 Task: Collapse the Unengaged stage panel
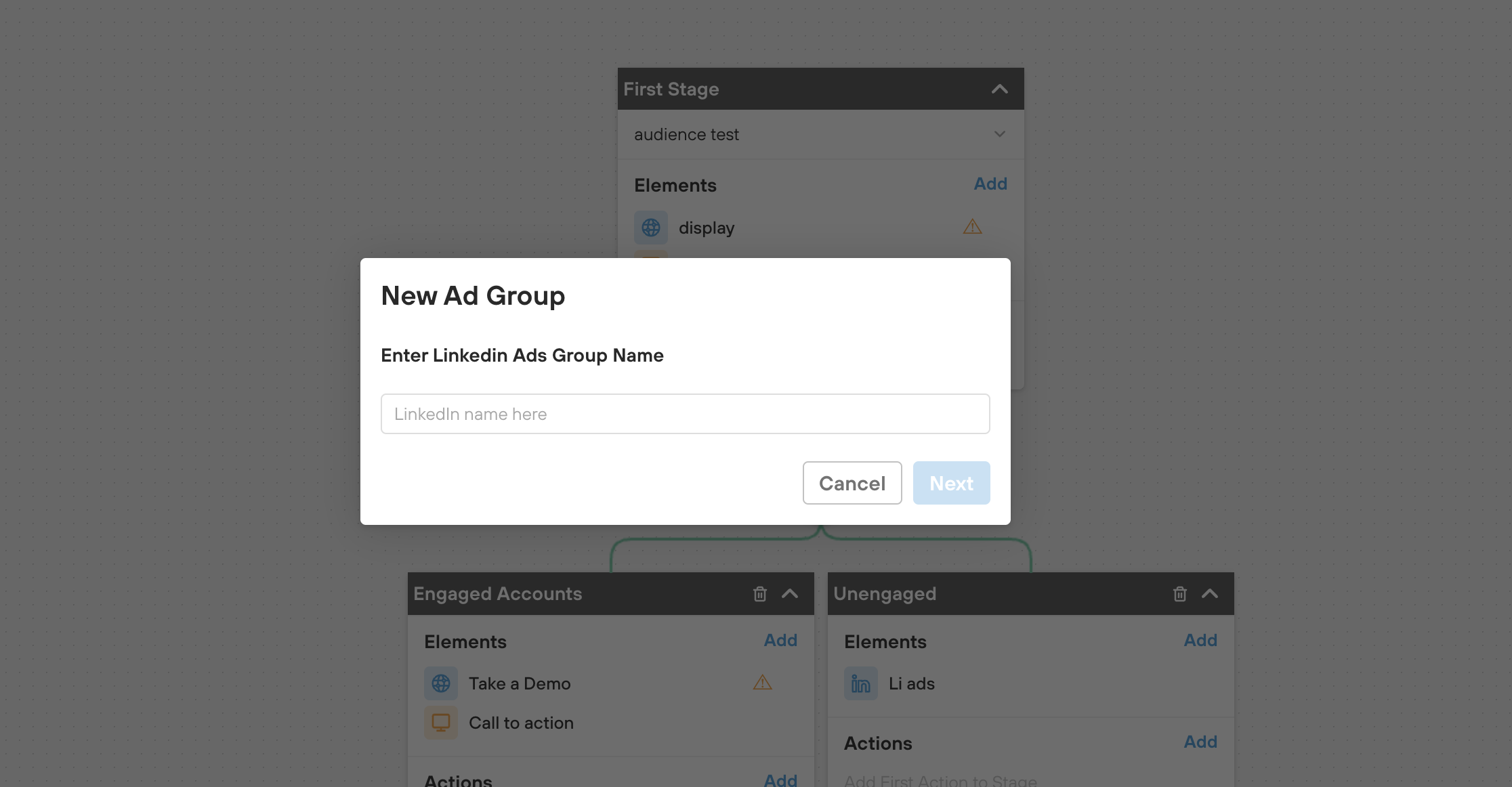1210,594
